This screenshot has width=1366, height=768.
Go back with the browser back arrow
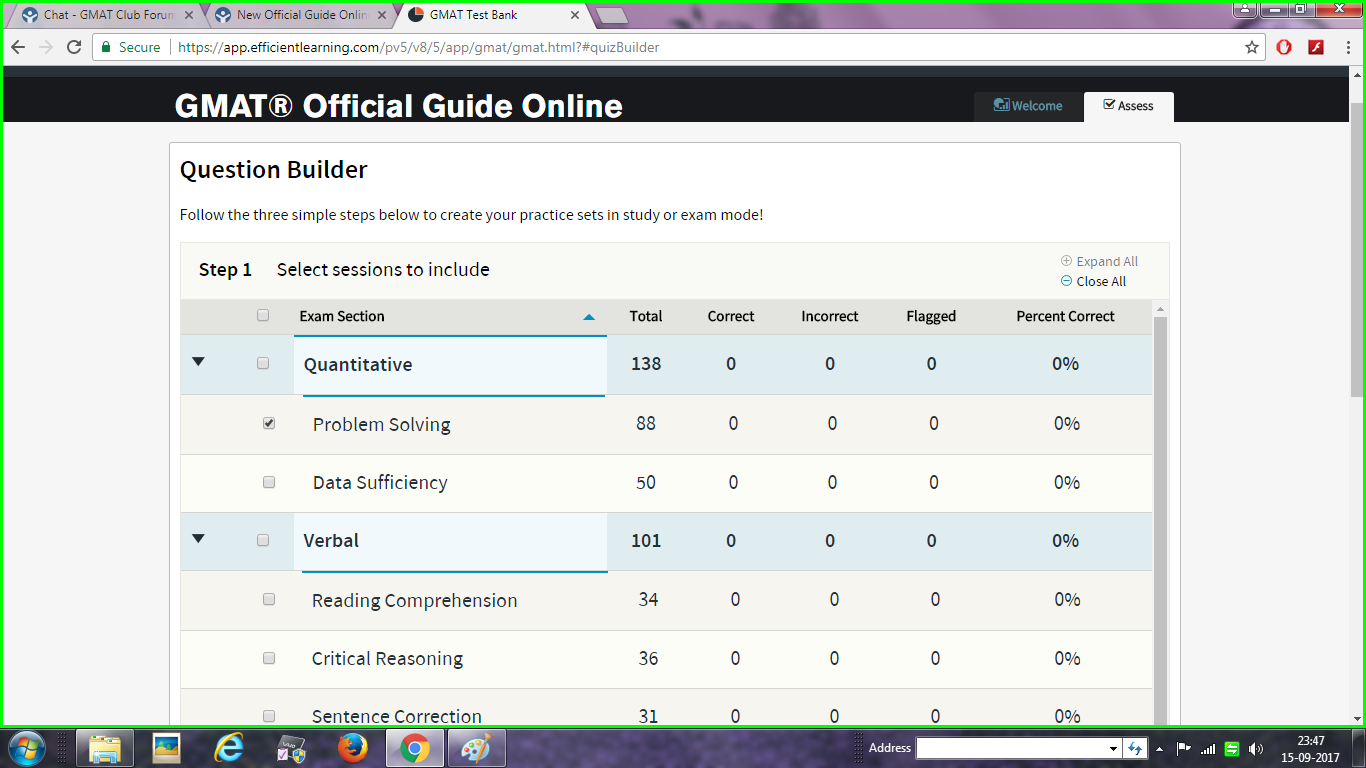click(18, 47)
